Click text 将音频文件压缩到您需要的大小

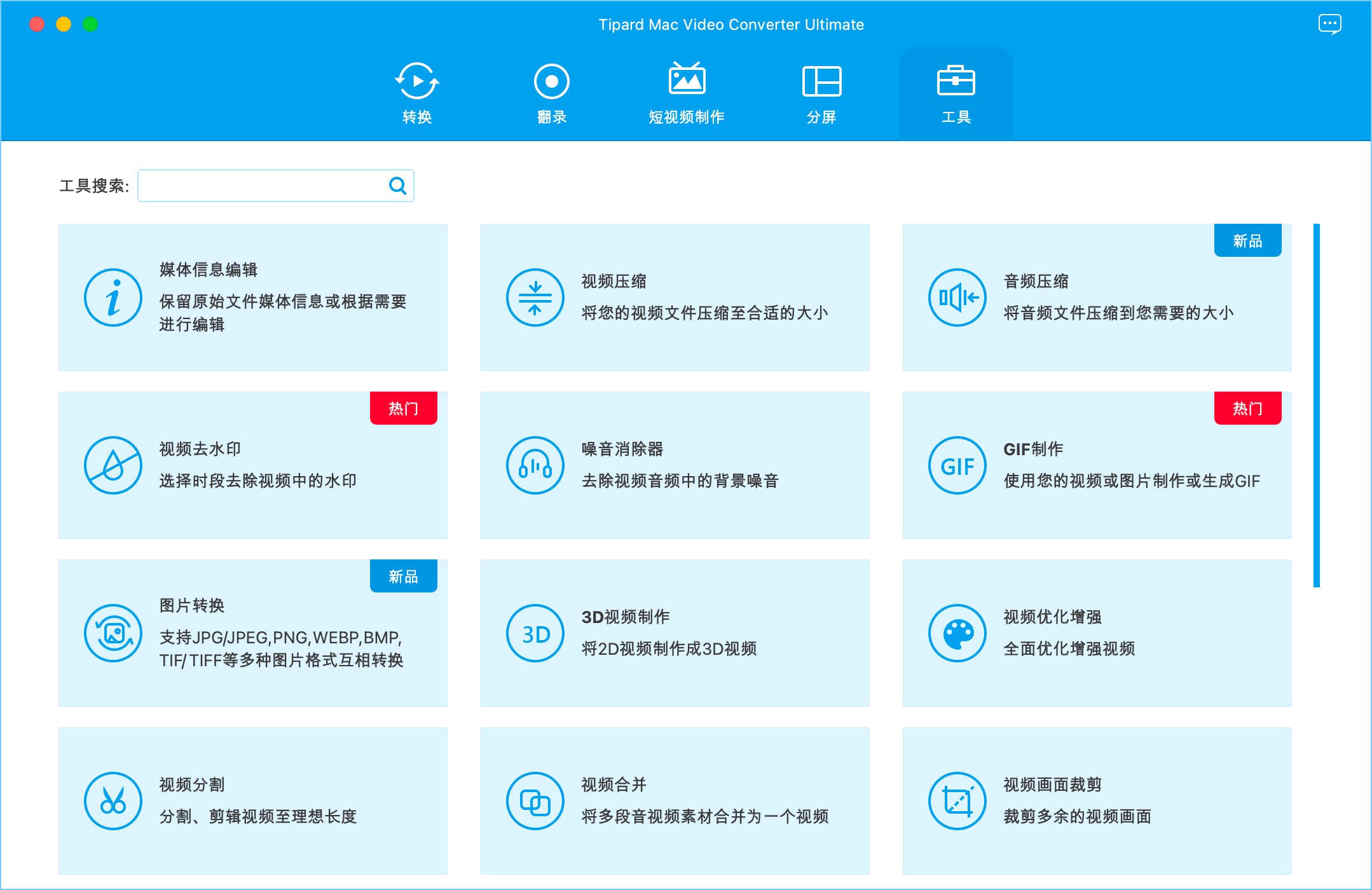coord(1118,313)
